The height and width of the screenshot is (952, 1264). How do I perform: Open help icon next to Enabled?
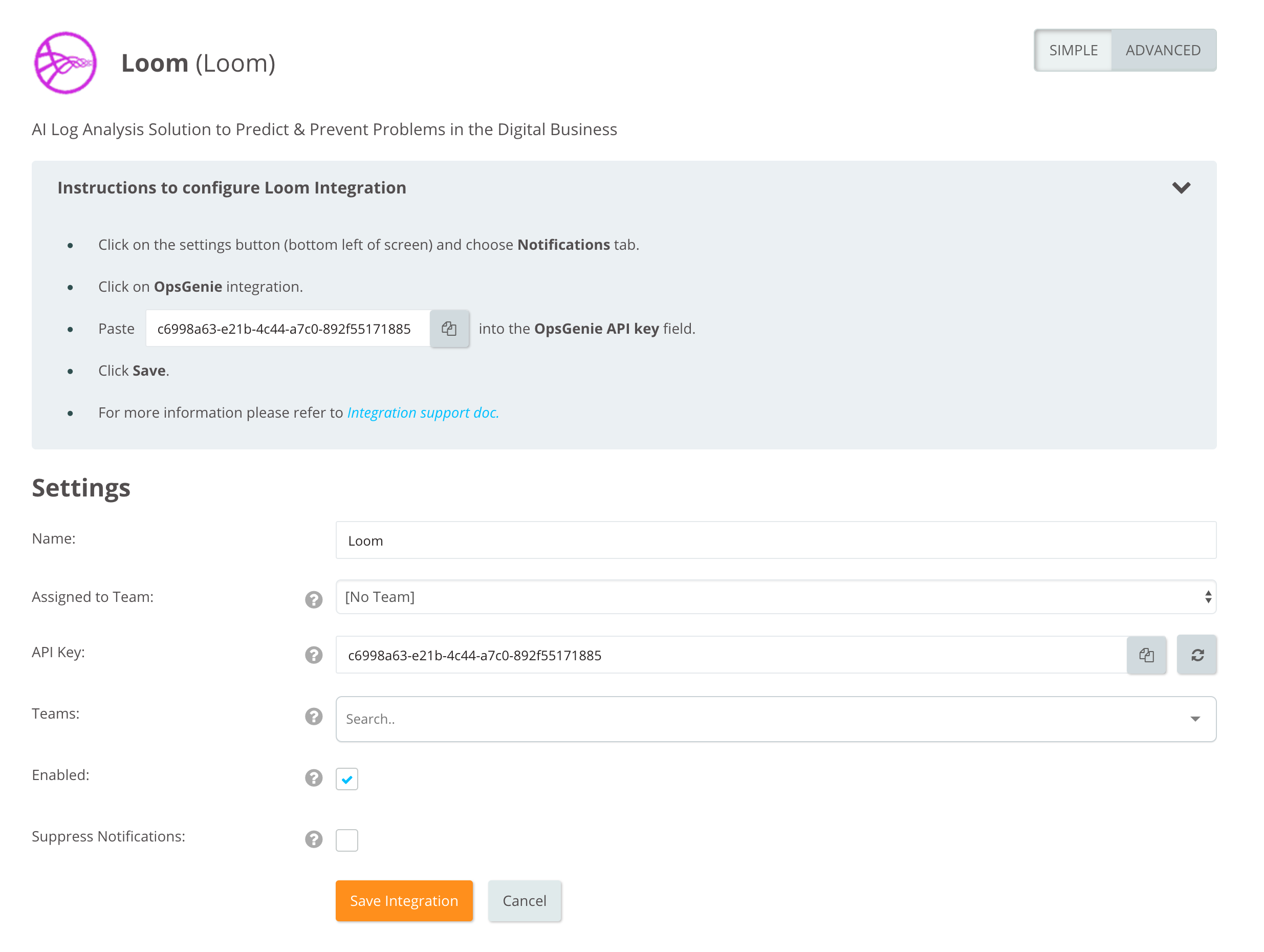click(314, 777)
